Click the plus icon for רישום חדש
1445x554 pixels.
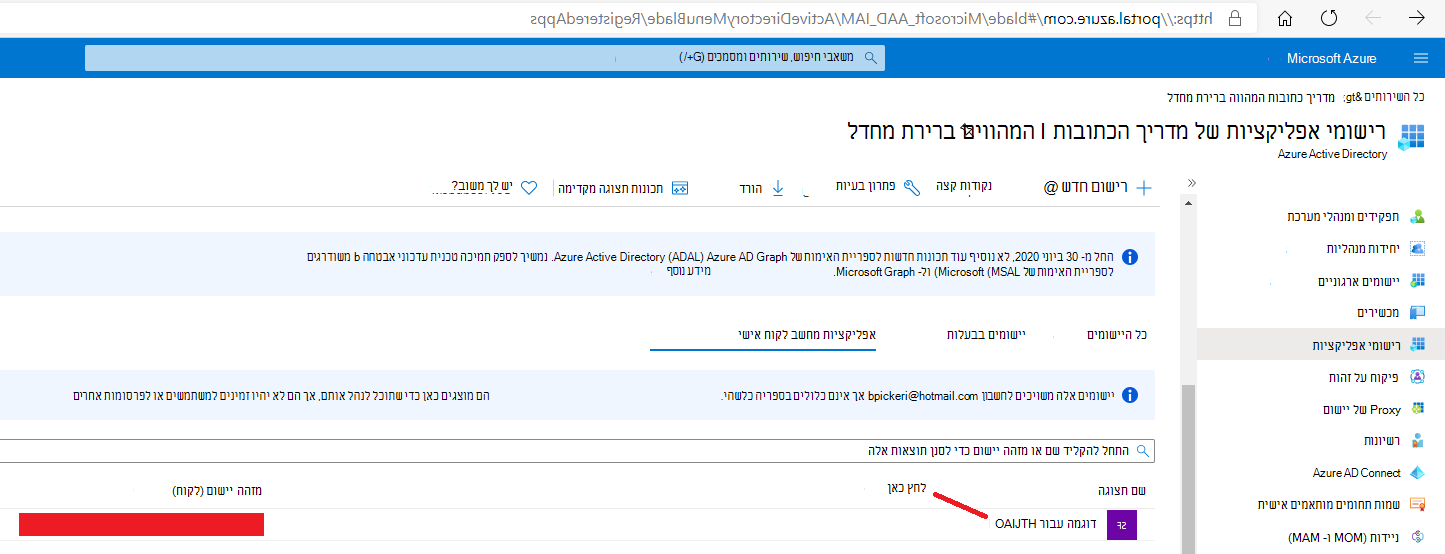pos(1145,187)
